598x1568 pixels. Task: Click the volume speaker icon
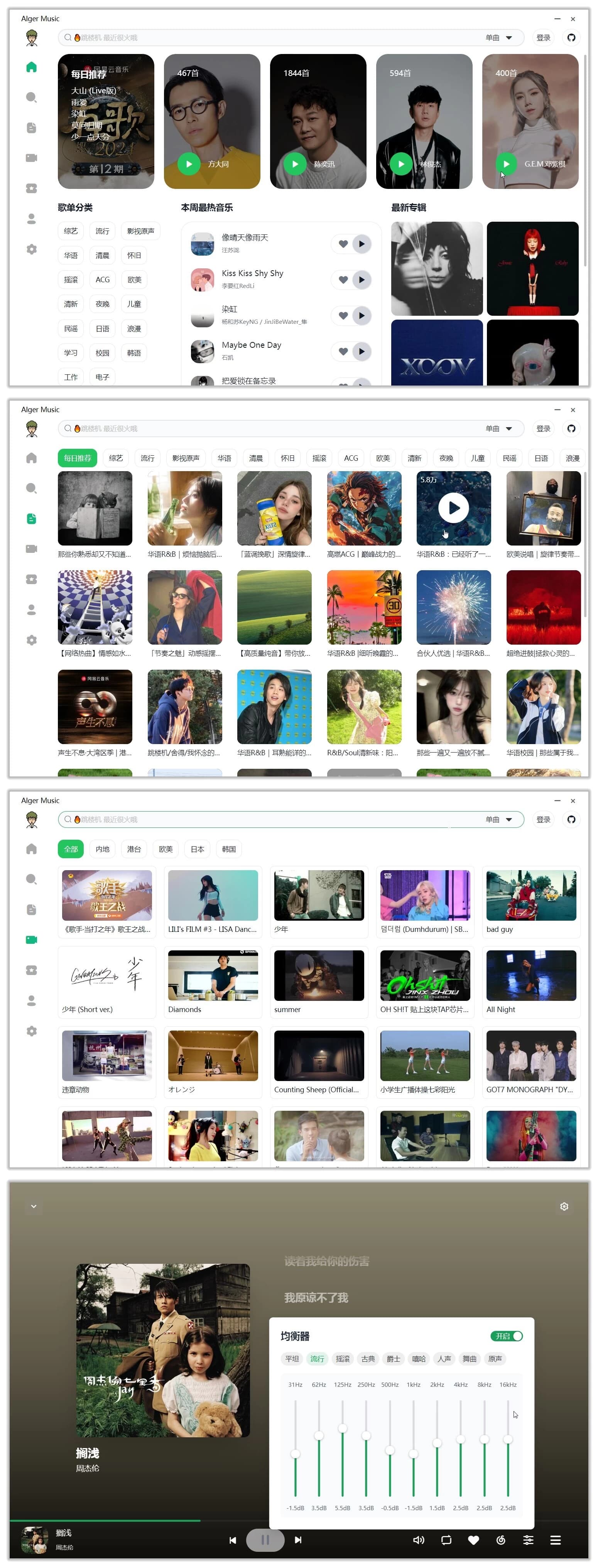418,1540
